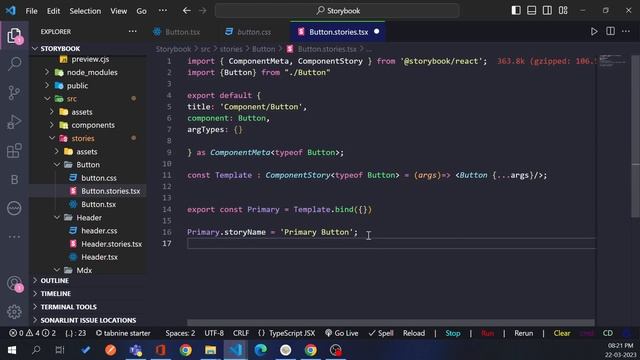Screen dimensions: 640x360
Task: Open the Explorer view in activity bar
Action: 14,36
